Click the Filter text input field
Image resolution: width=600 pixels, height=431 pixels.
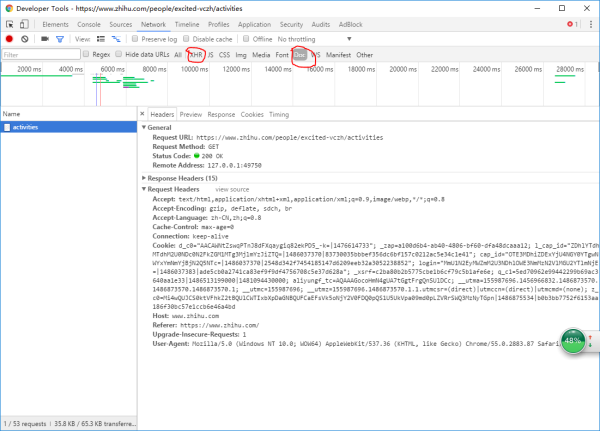(x=38, y=55)
